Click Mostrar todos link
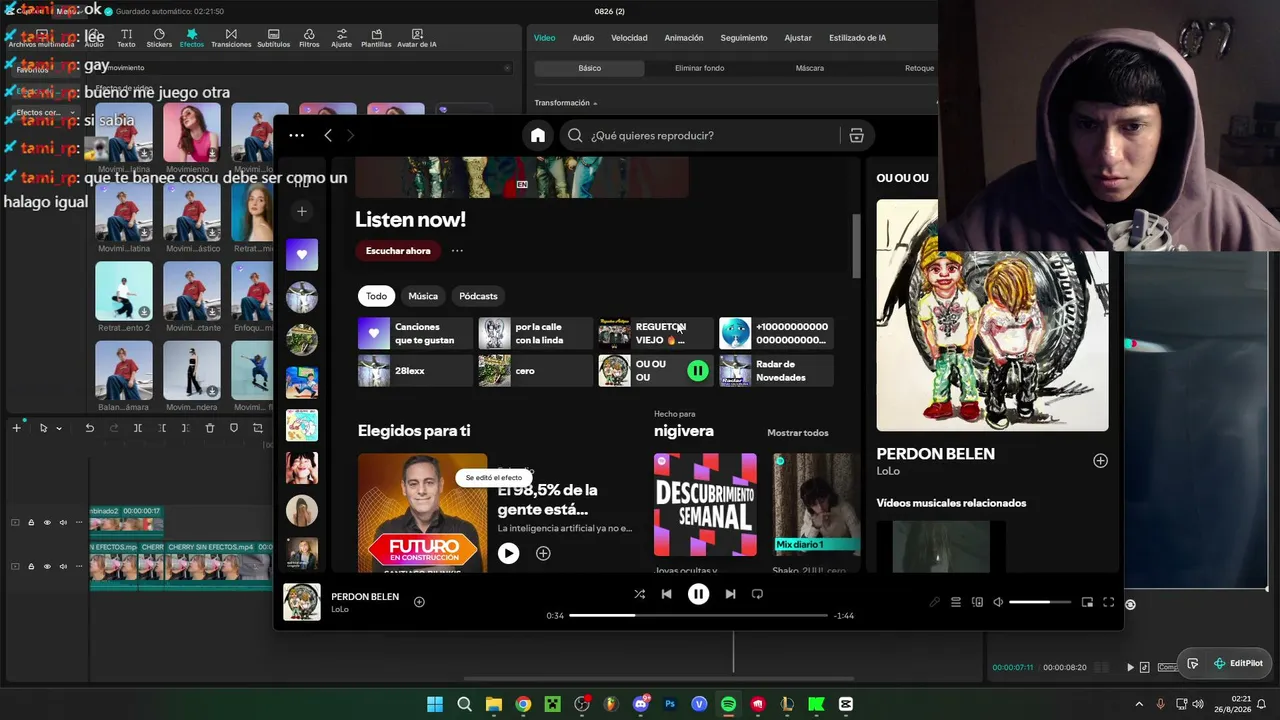Screen dimensions: 1280x720 click(x=798, y=433)
